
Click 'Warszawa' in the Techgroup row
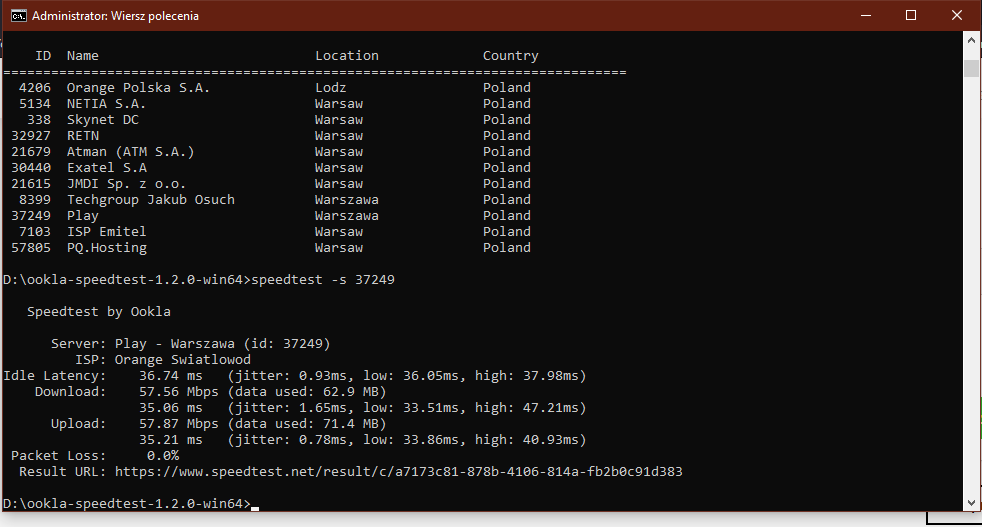click(x=347, y=199)
